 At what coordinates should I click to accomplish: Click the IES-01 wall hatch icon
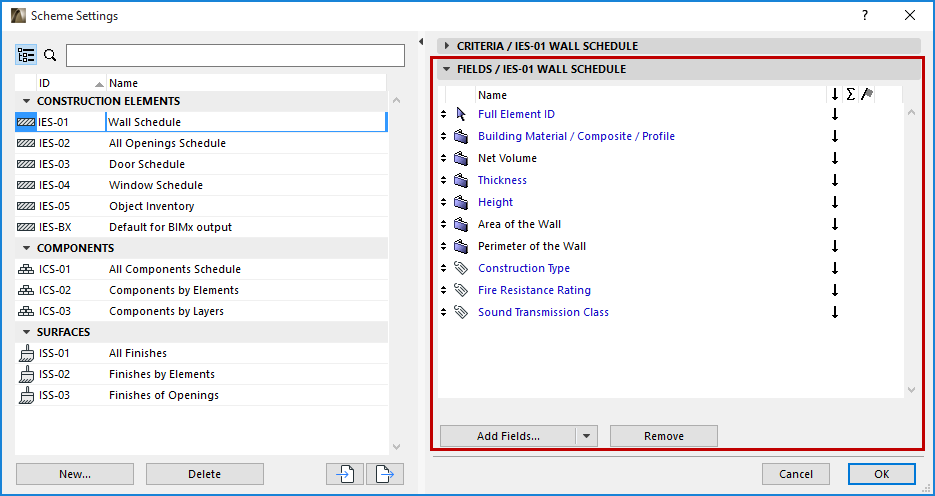[26, 122]
